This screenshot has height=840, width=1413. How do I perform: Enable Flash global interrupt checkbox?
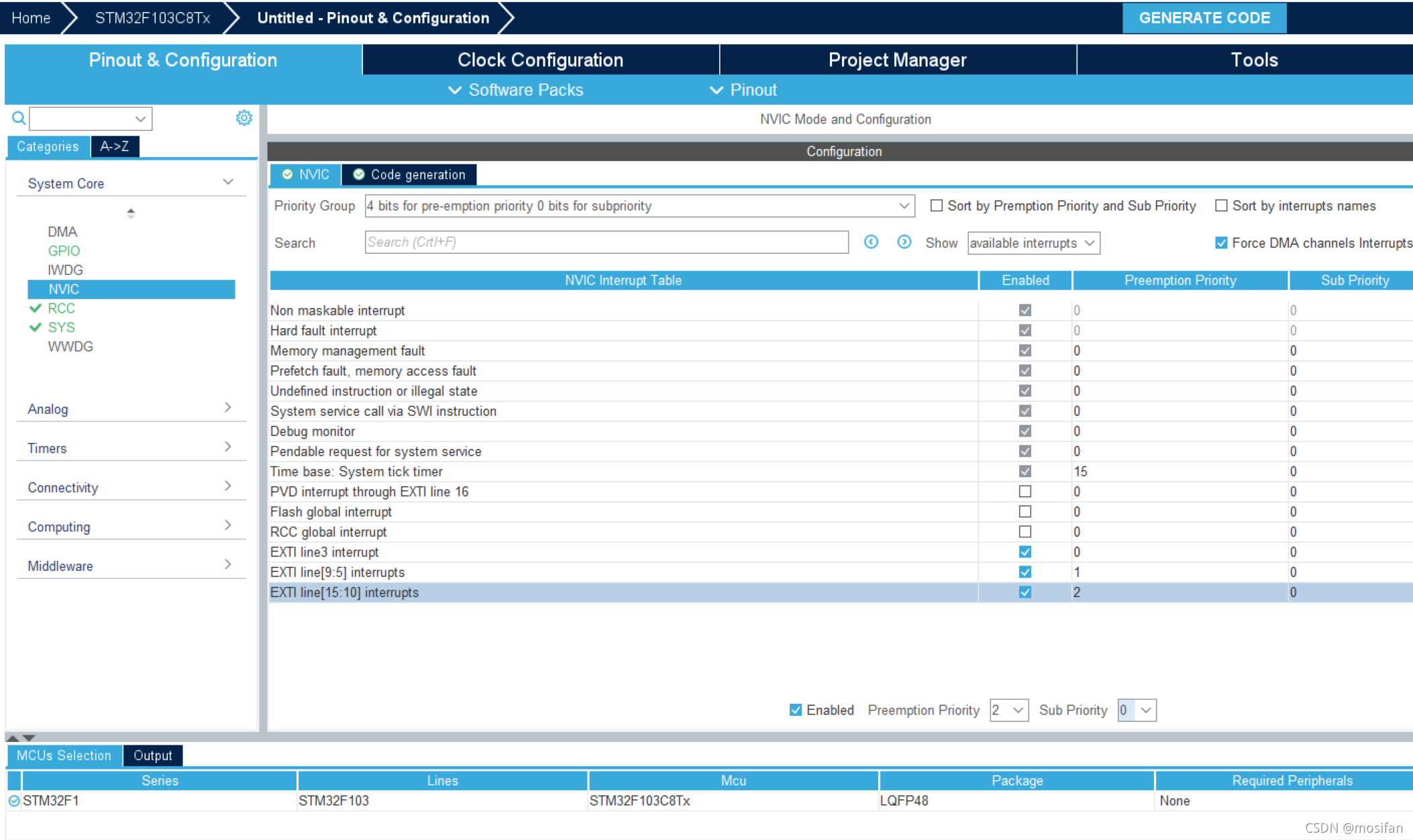(1025, 512)
